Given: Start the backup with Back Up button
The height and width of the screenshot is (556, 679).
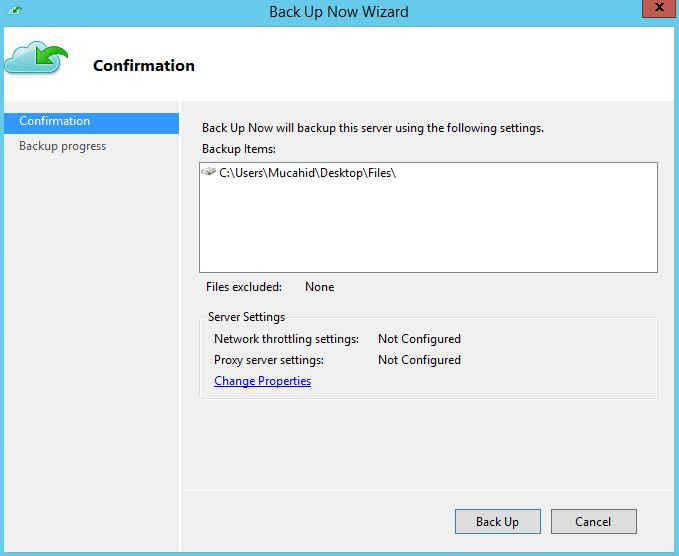Looking at the screenshot, I should tap(498, 521).
